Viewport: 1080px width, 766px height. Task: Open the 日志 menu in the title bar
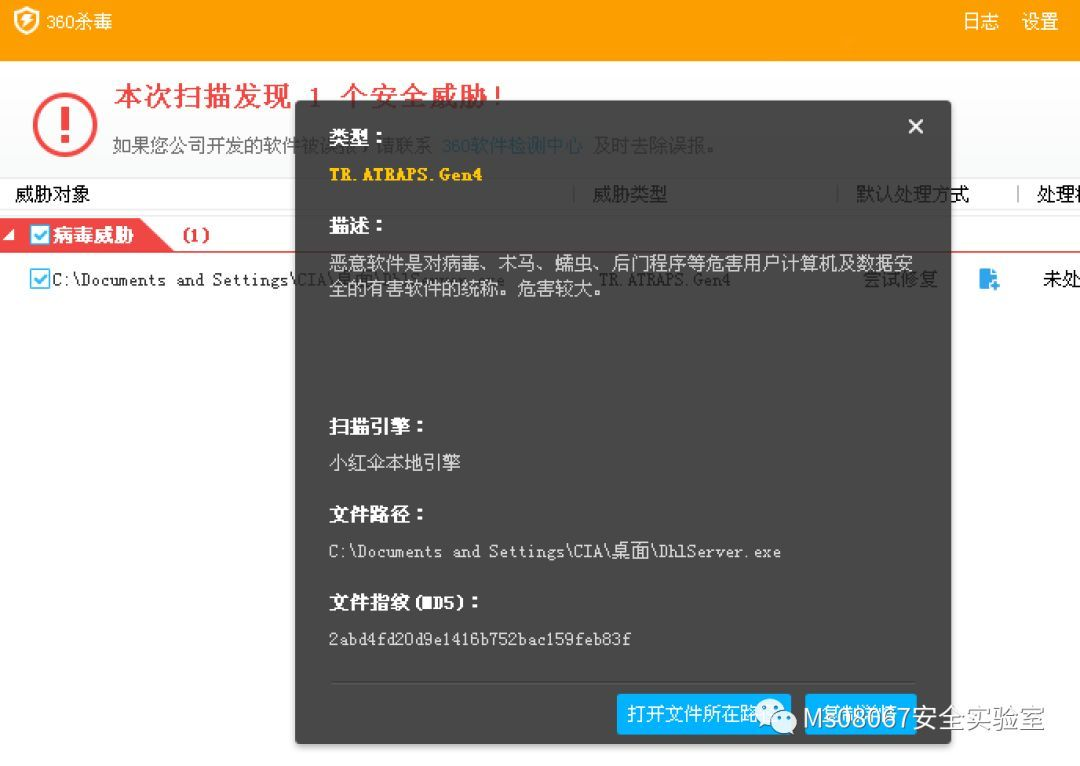(x=981, y=20)
